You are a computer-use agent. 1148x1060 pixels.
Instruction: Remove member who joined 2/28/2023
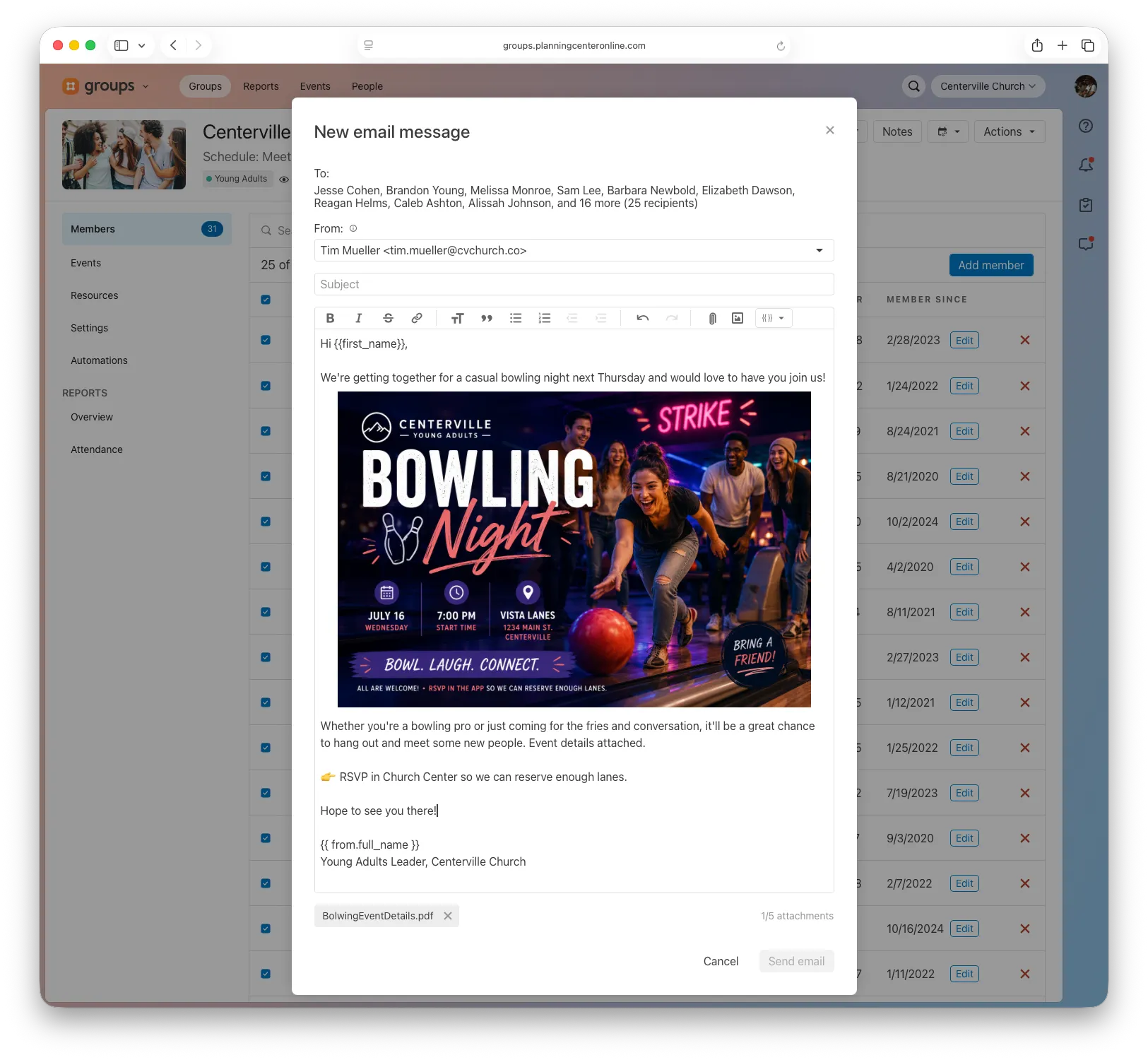pos(1025,340)
